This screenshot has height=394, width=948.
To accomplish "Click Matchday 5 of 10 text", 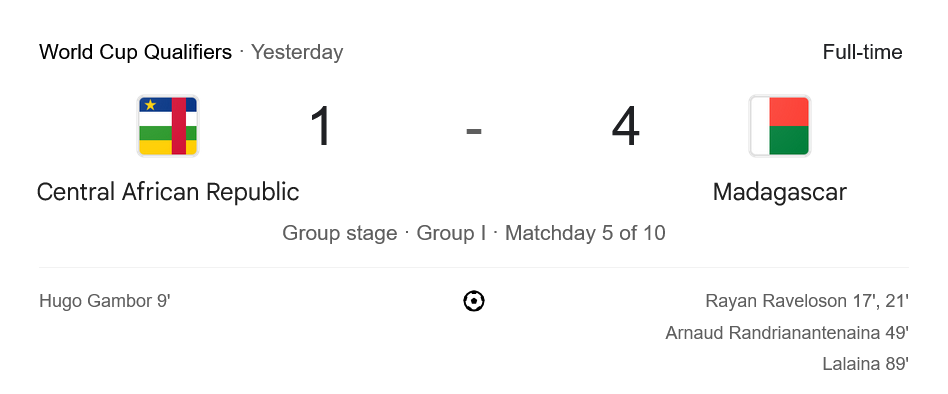I will (x=585, y=233).
